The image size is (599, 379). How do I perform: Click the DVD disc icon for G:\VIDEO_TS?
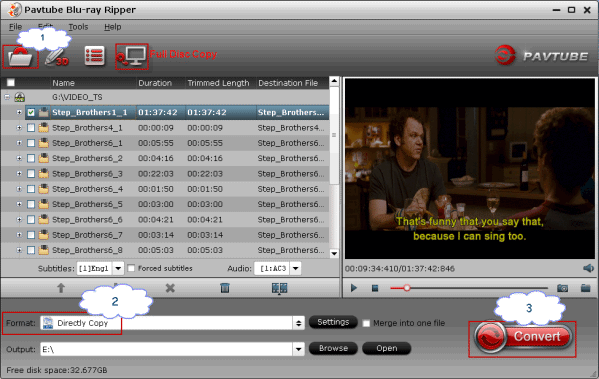pos(19,97)
